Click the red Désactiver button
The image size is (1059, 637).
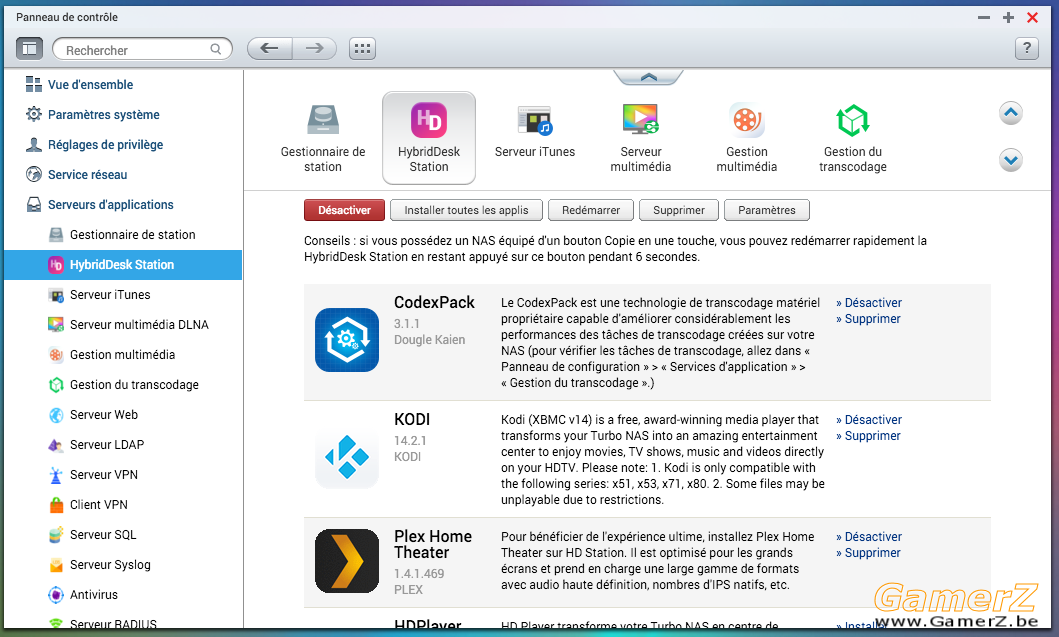coord(344,210)
